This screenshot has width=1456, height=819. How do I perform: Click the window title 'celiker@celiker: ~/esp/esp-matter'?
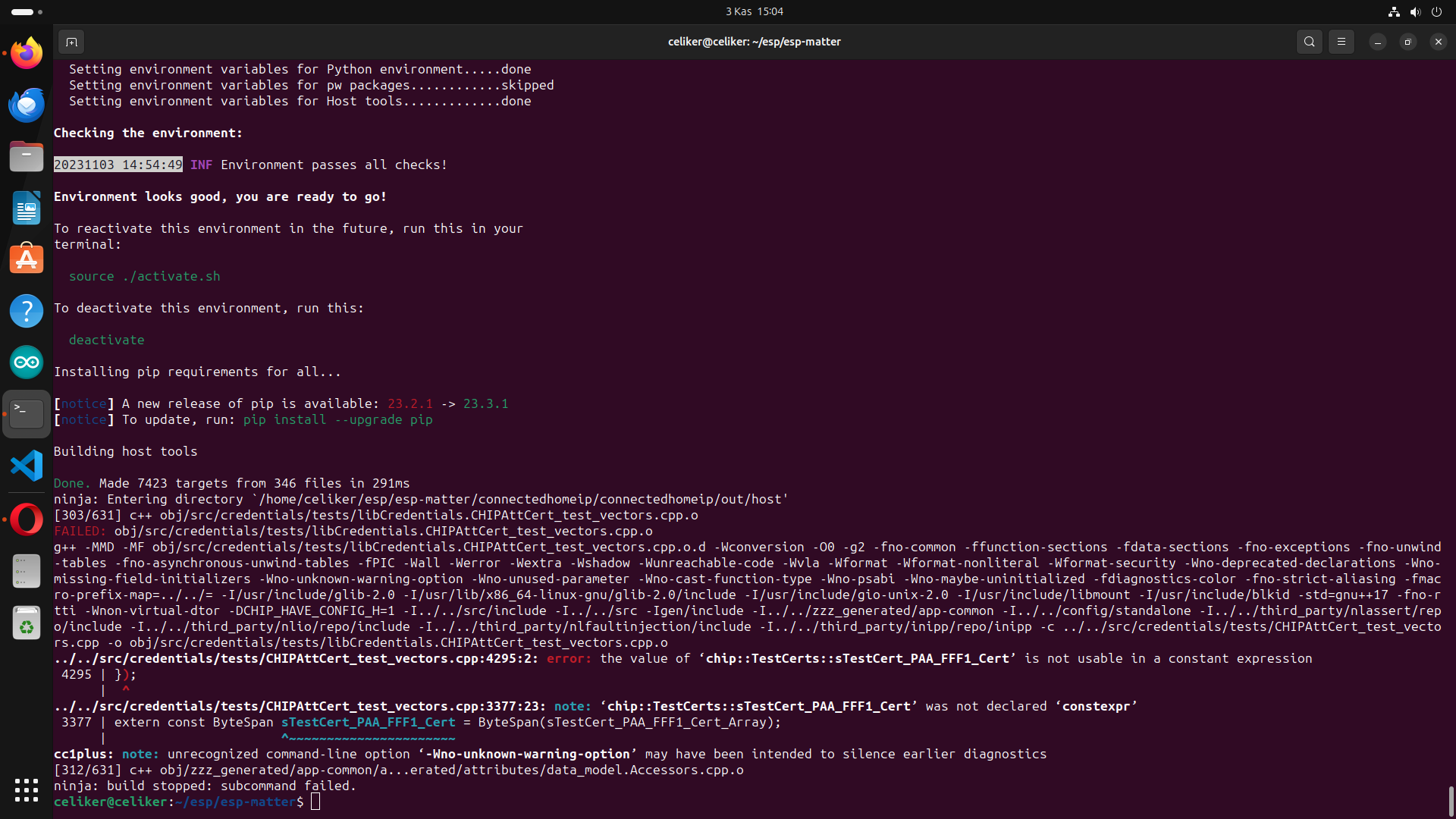tap(755, 42)
